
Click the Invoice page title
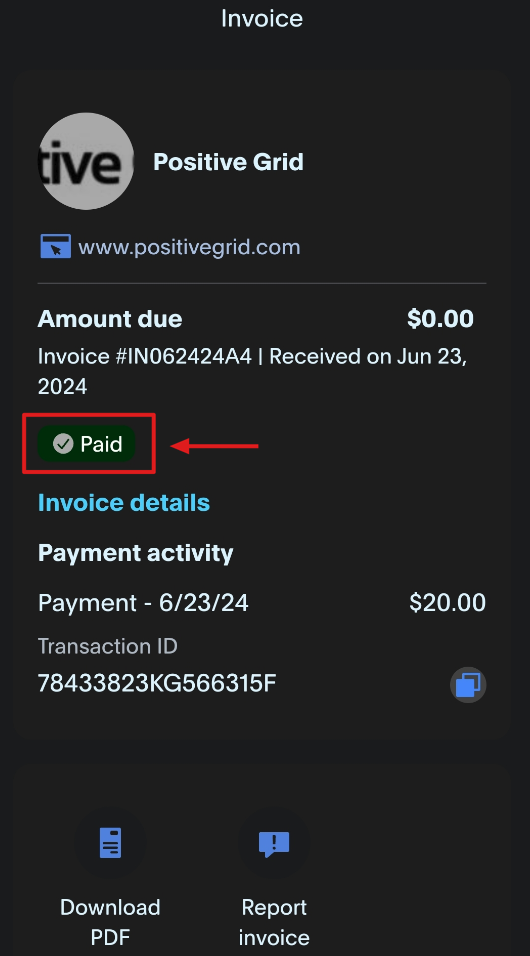[x=262, y=18]
